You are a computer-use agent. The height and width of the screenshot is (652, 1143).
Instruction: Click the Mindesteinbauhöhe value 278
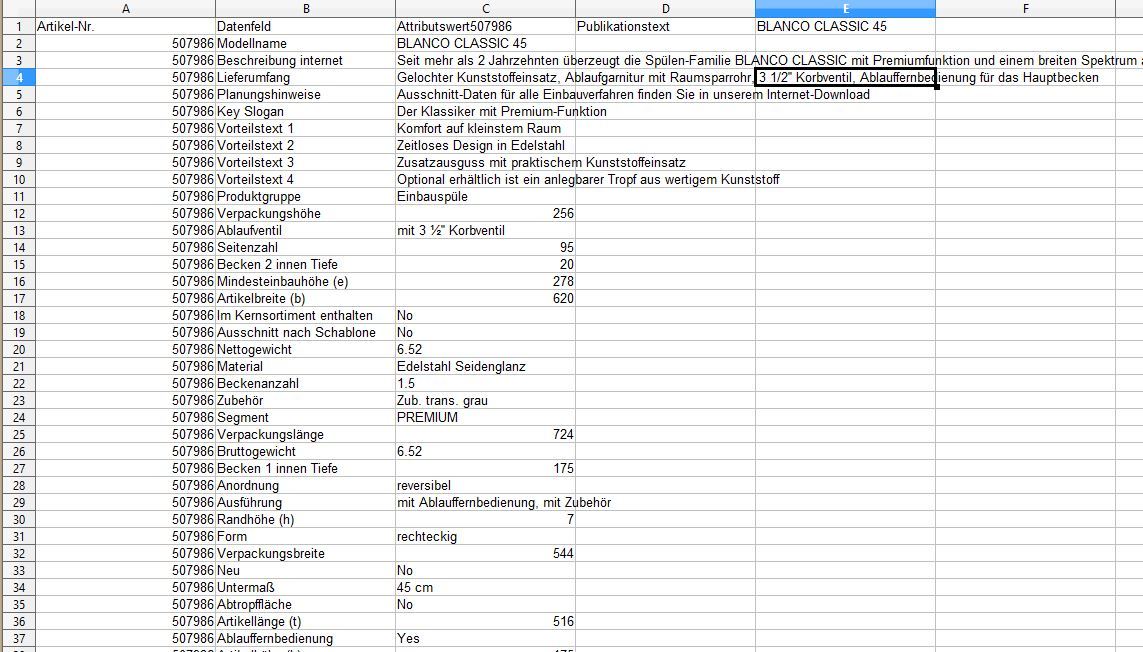click(x=485, y=282)
